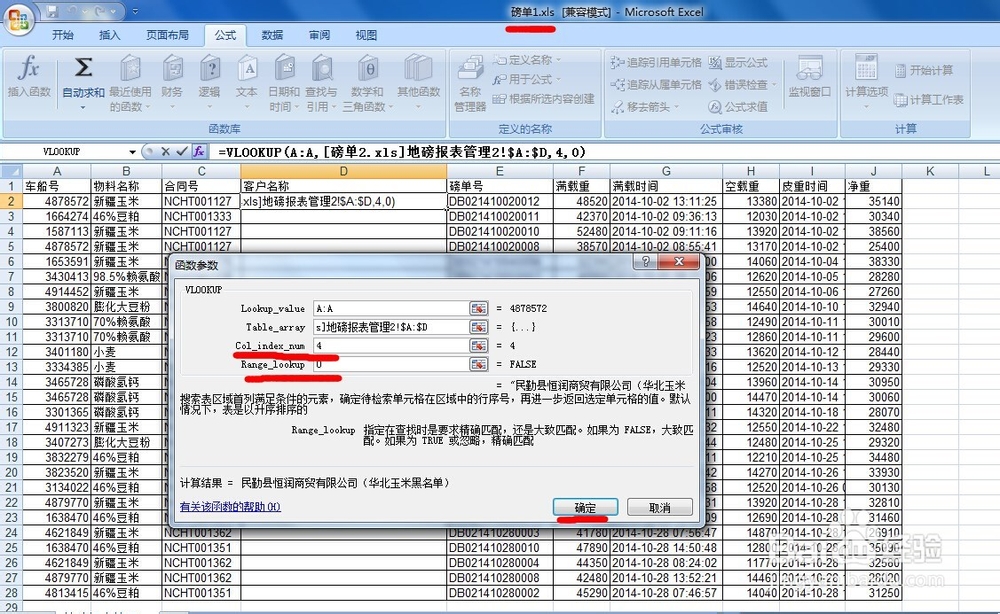This screenshot has width=1000, height=614.
Task: Click the formula bar fx icon
Action: tap(199, 152)
